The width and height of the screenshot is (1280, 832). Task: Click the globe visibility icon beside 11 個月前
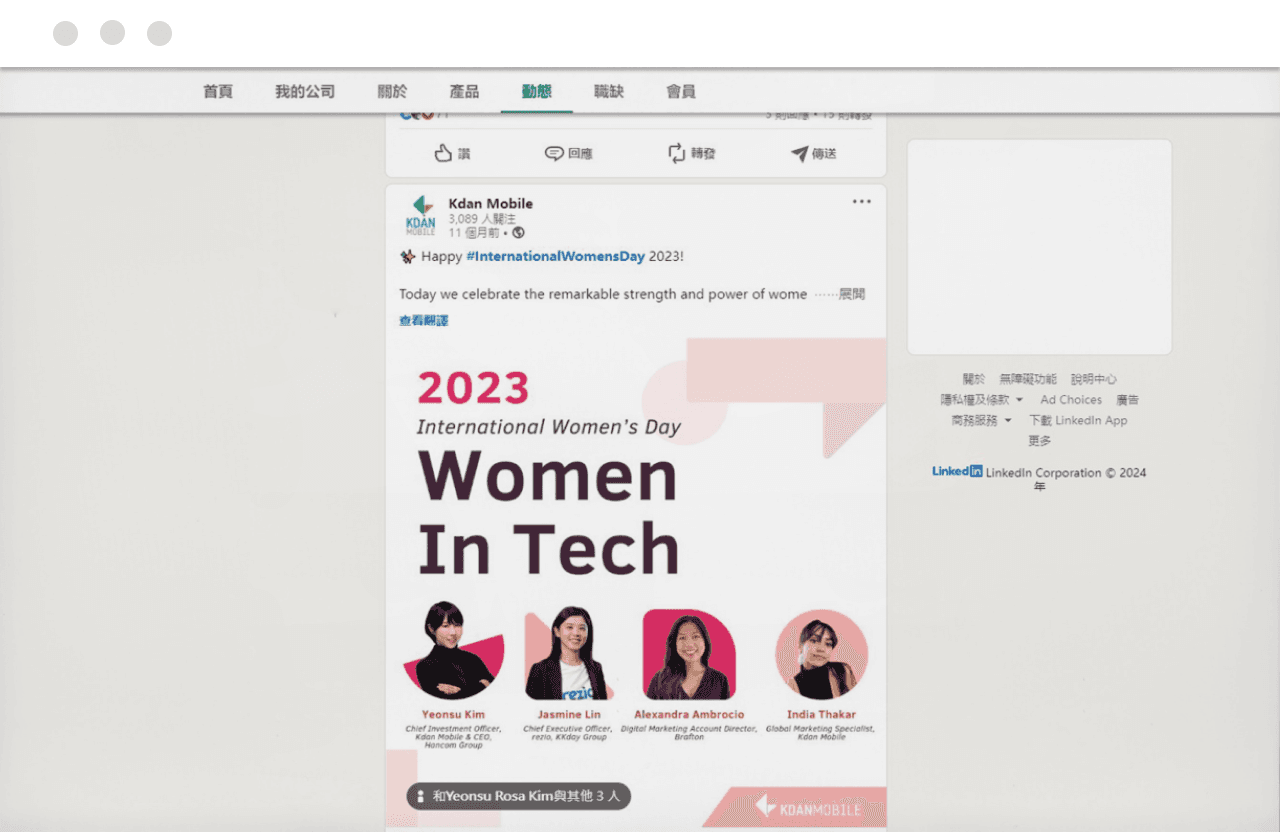pyautogui.click(x=518, y=232)
